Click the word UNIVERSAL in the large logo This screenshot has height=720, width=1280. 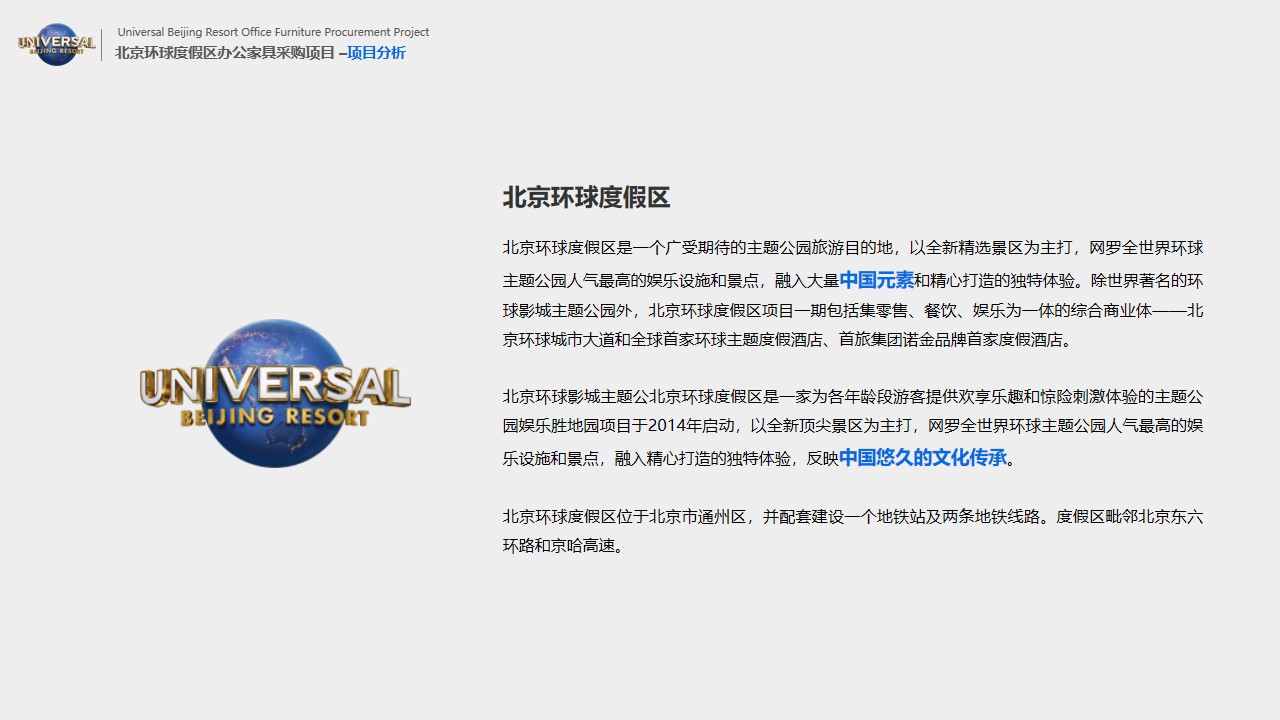point(275,387)
